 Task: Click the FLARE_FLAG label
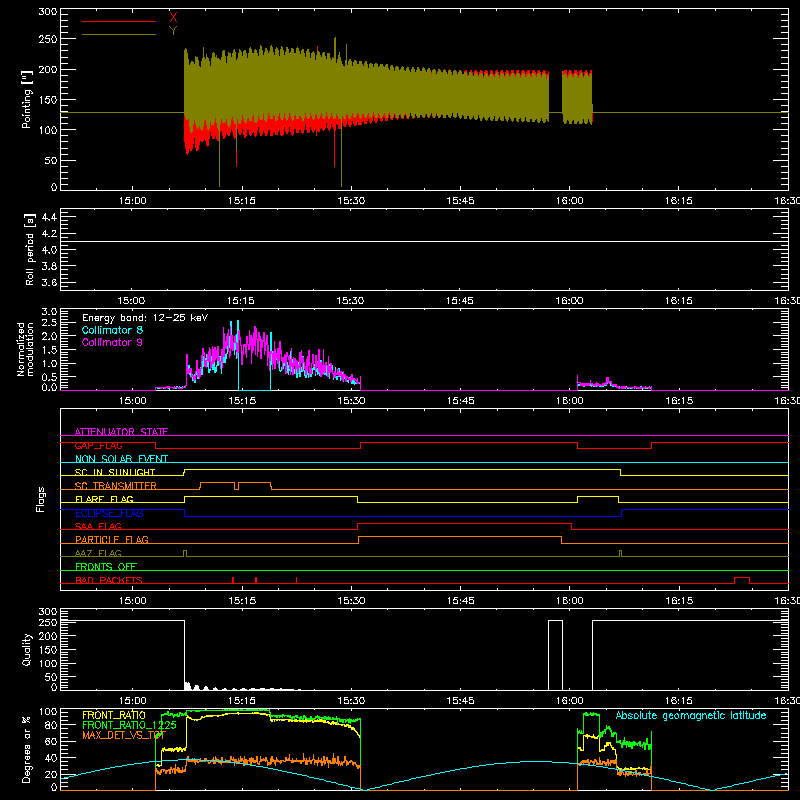coord(104,499)
